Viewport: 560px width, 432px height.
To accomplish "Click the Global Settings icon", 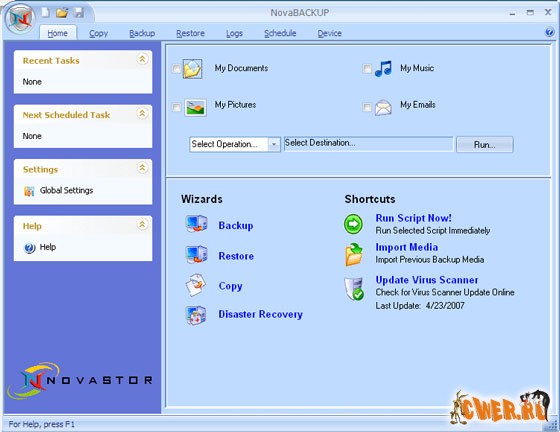I will 29,191.
